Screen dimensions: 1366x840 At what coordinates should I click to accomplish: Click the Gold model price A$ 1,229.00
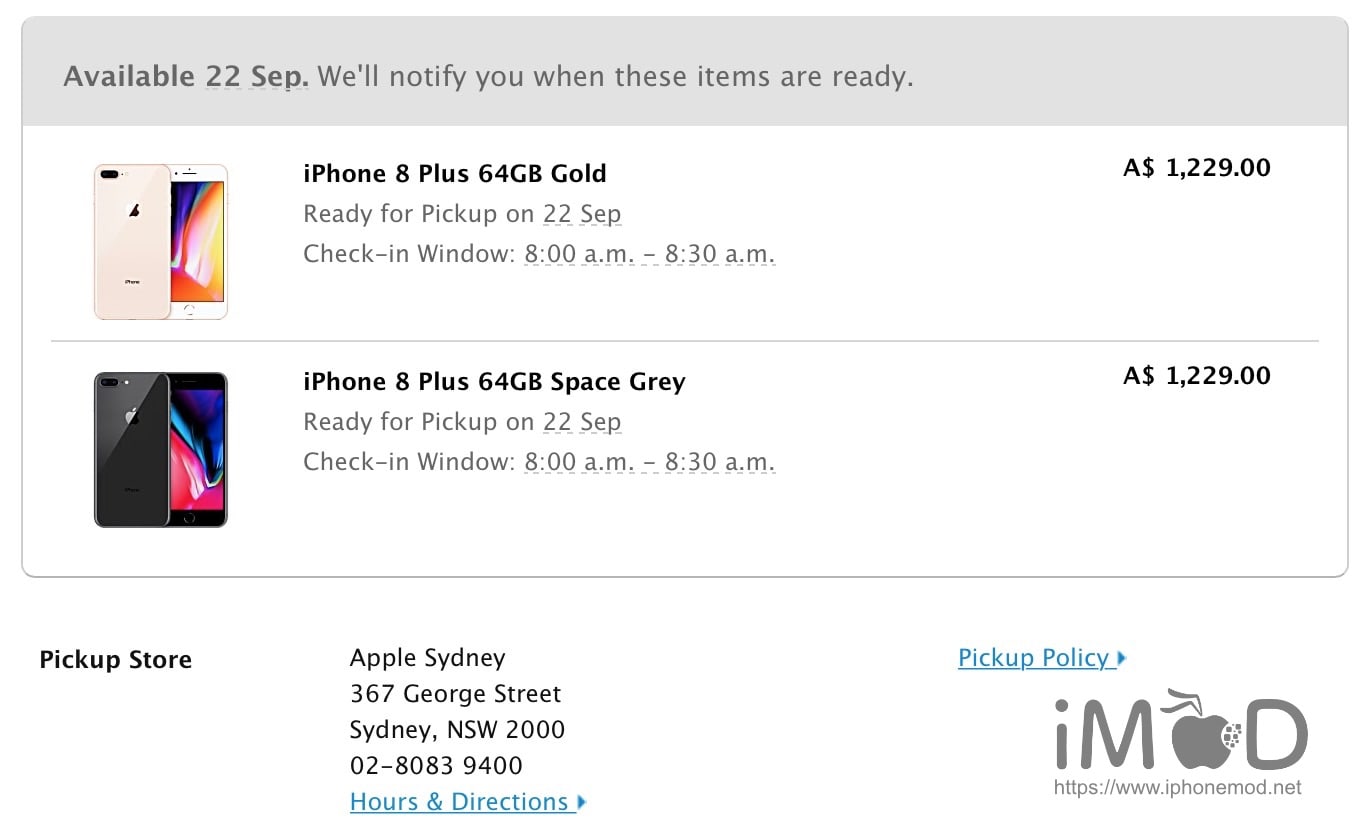[1195, 167]
